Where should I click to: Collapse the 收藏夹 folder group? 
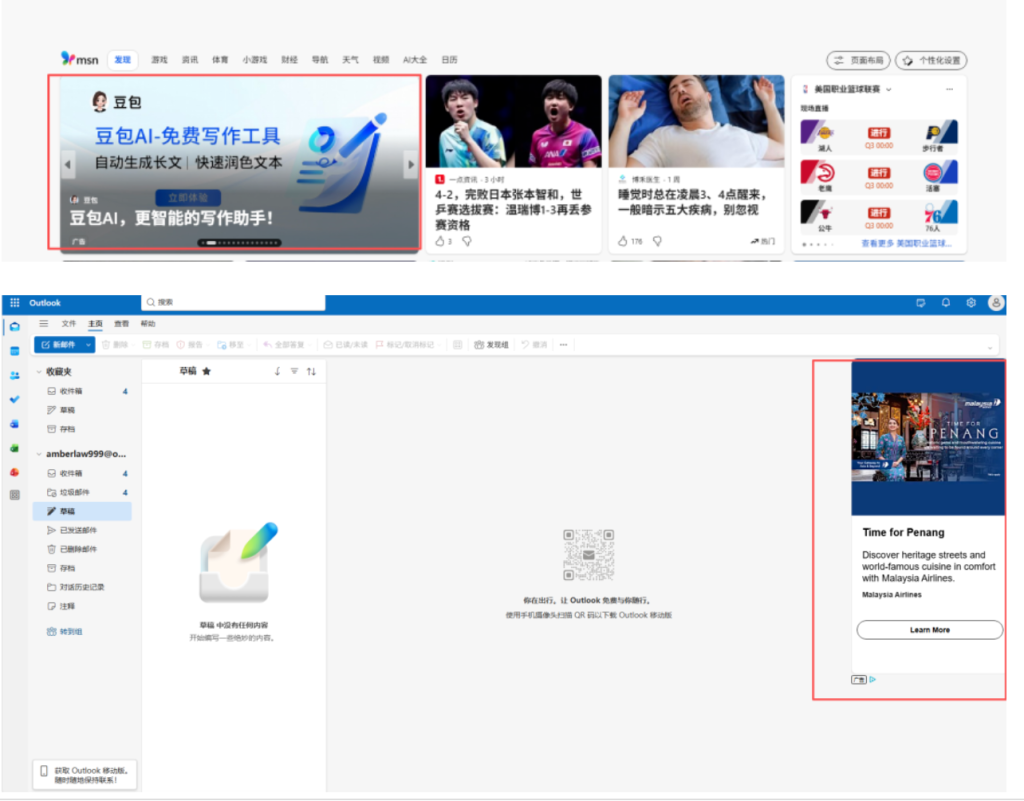pyautogui.click(x=38, y=372)
